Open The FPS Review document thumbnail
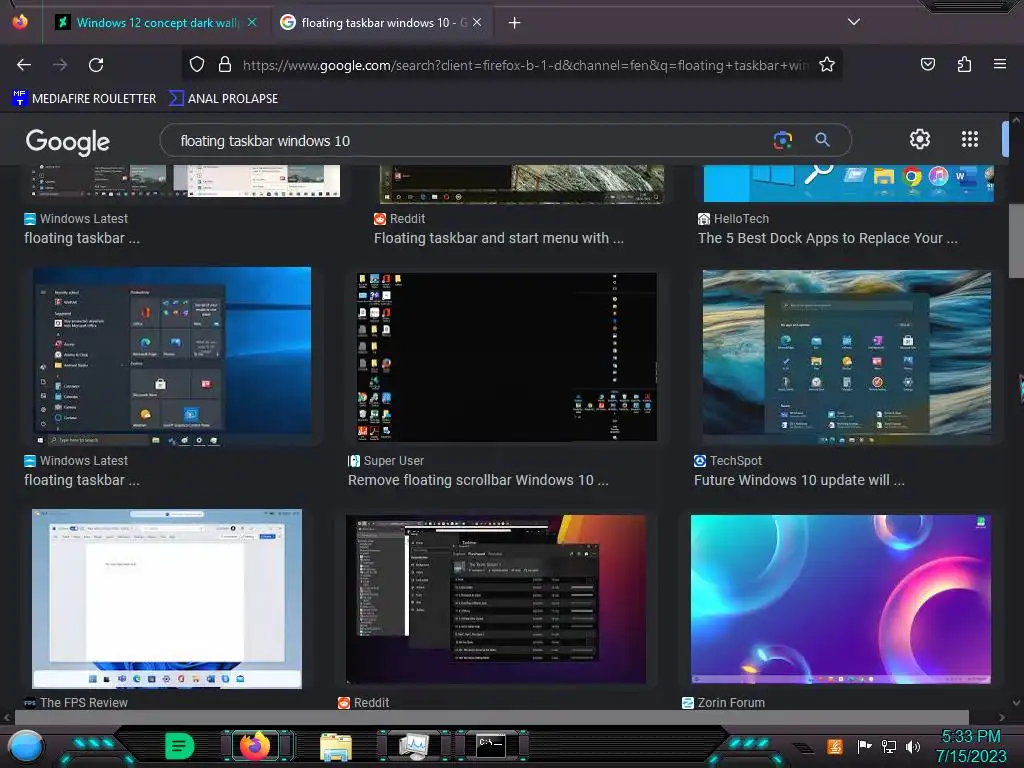This screenshot has height=768, width=1024. point(167,599)
